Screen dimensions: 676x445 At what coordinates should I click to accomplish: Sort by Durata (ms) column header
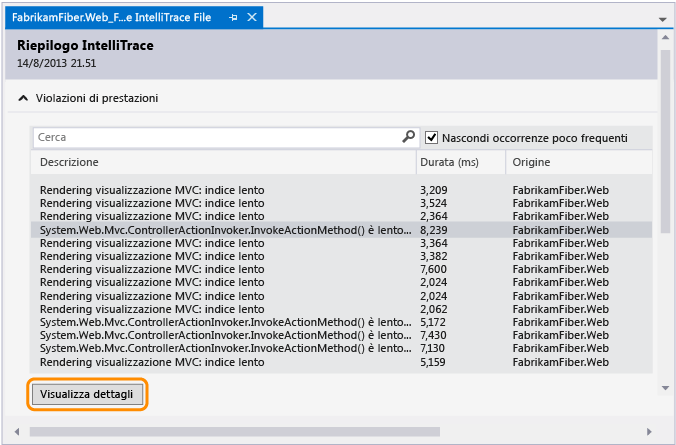coord(461,162)
